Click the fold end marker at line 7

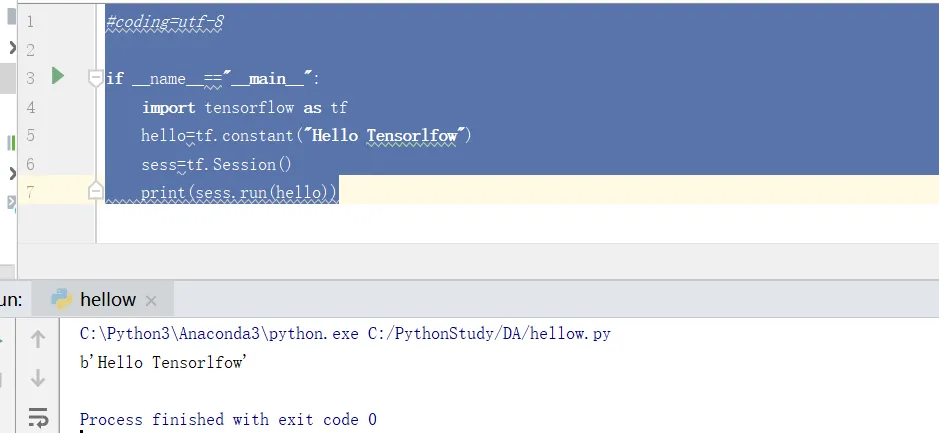(x=95, y=191)
